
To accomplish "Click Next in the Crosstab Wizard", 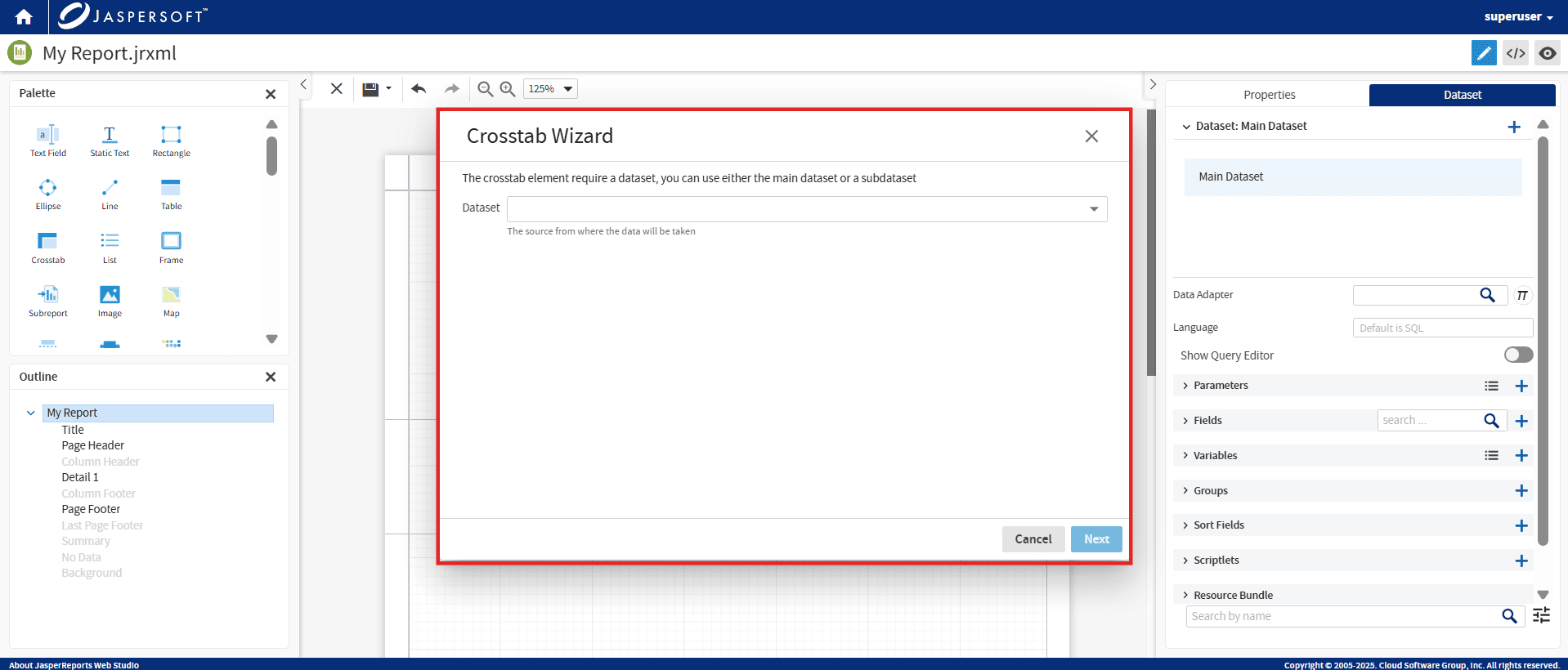I will pos(1095,539).
